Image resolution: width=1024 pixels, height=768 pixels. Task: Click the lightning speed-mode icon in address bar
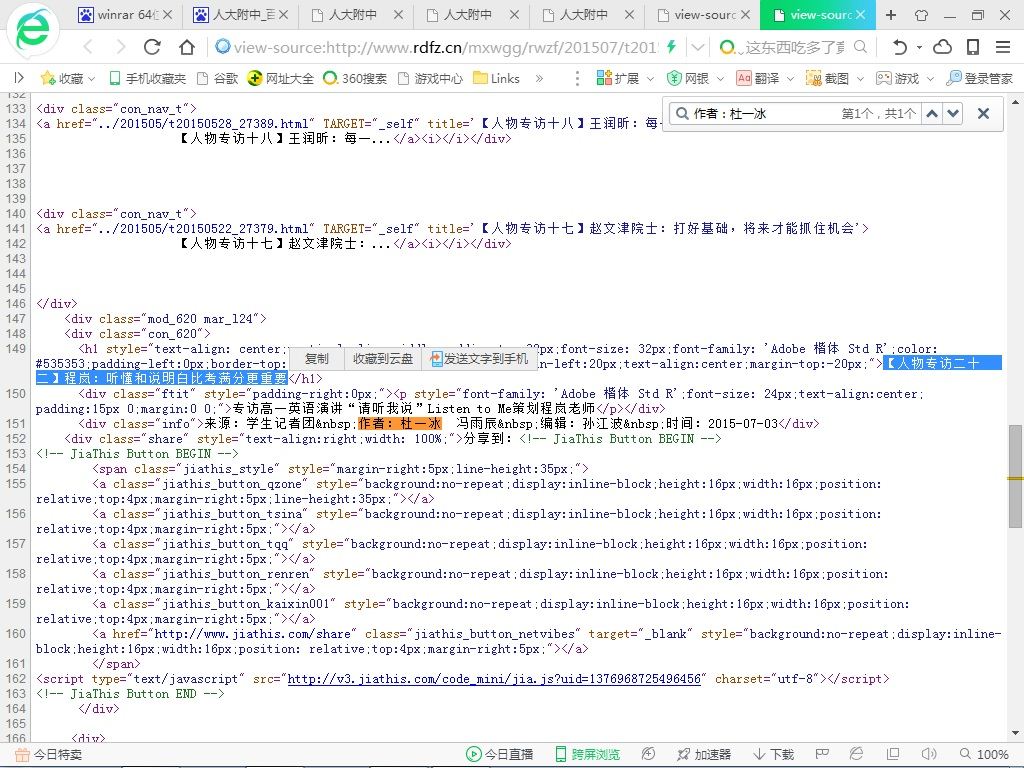pos(671,46)
